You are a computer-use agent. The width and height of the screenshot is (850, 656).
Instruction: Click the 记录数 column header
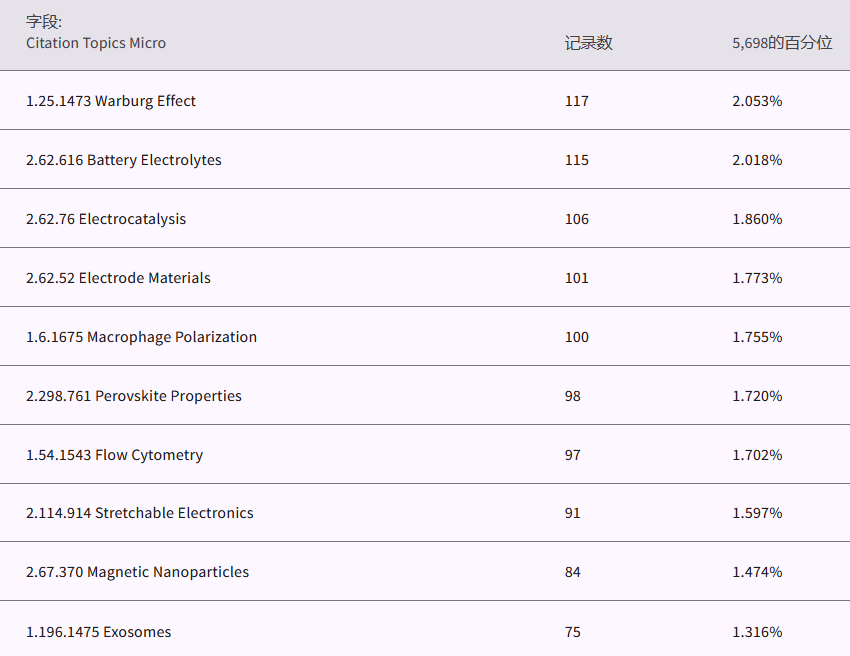coord(588,43)
